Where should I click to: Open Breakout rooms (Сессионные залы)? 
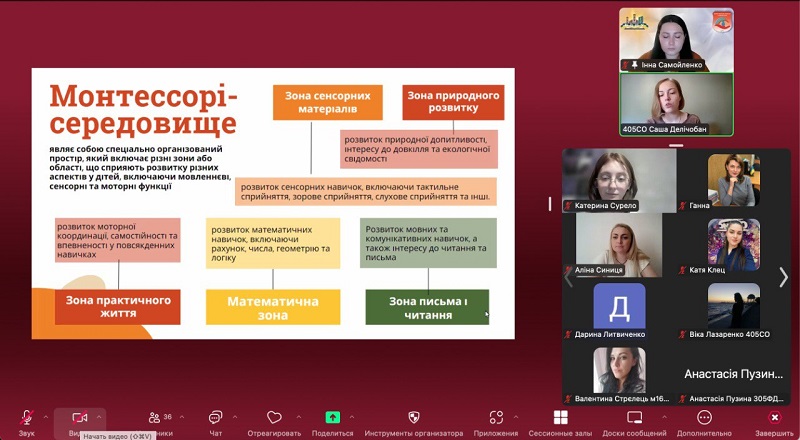tap(560, 418)
